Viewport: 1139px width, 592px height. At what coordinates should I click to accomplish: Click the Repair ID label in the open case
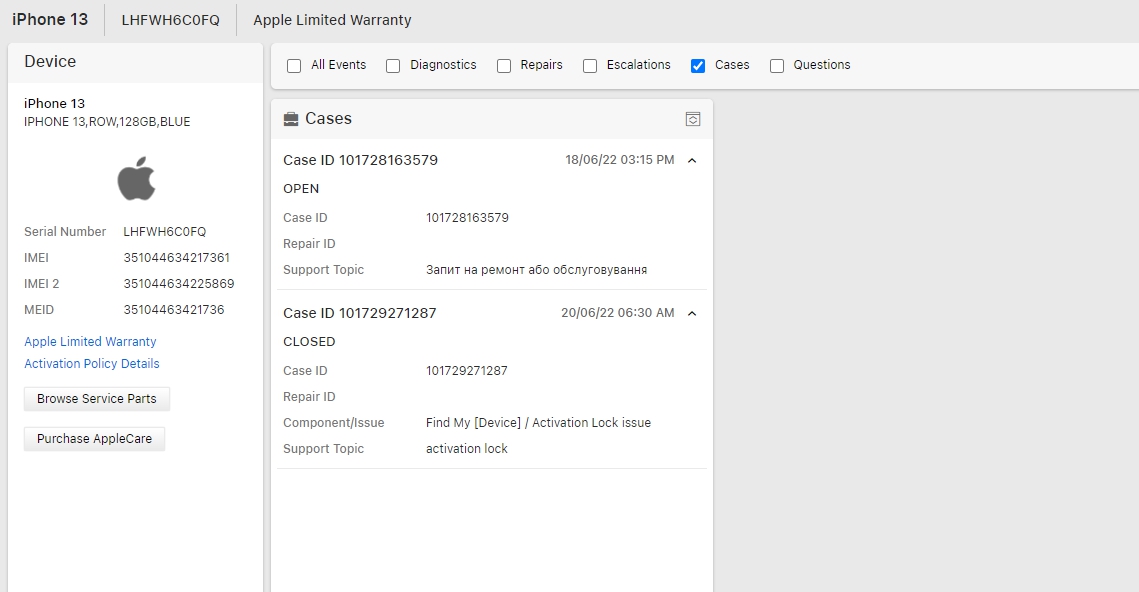(309, 244)
